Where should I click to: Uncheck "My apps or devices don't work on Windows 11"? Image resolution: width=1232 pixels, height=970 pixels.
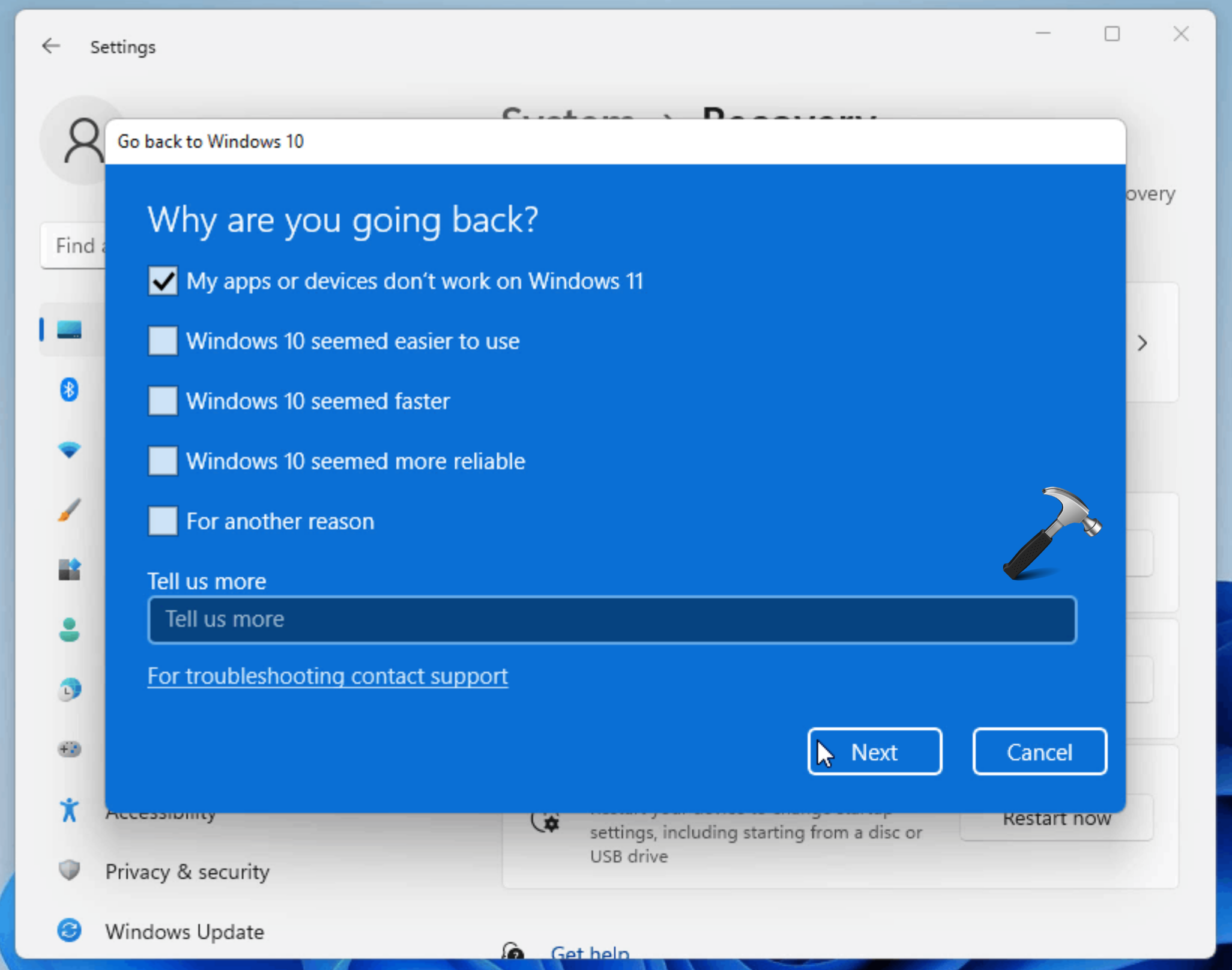point(162,280)
